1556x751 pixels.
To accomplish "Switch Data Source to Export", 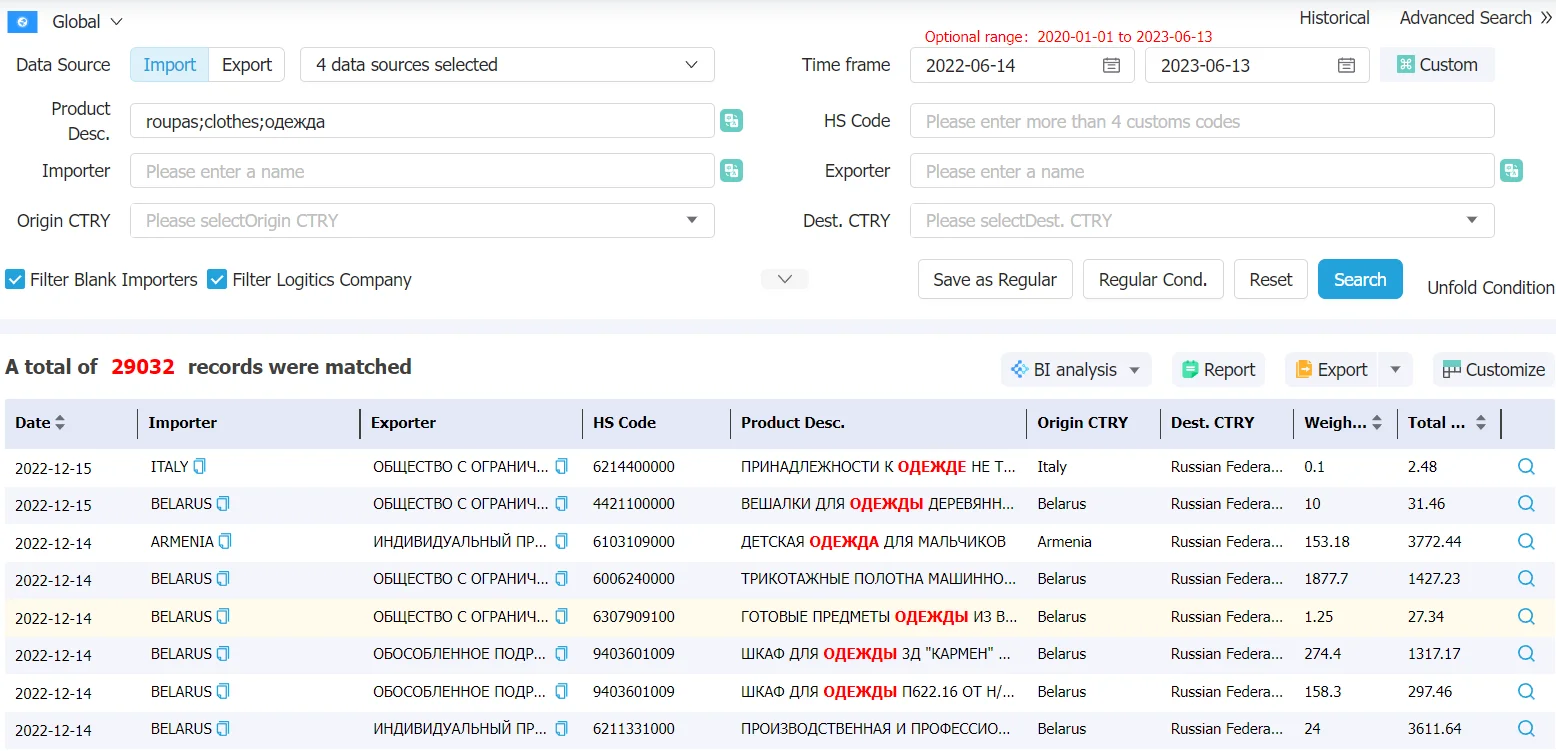I will coord(247,65).
